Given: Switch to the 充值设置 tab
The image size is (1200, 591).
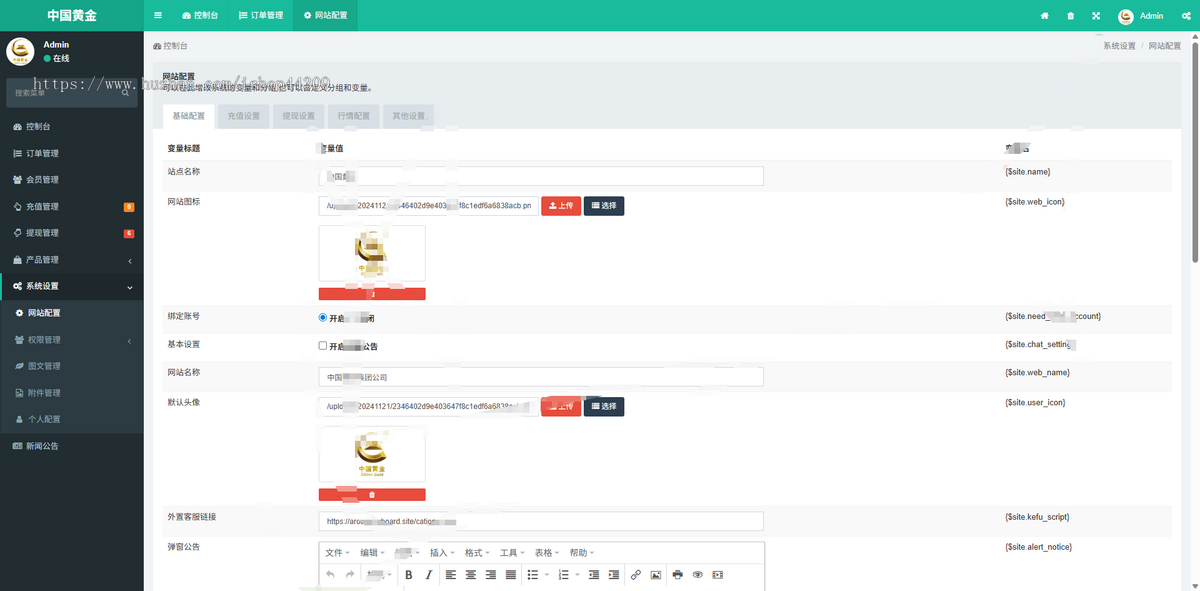Looking at the screenshot, I should 243,116.
